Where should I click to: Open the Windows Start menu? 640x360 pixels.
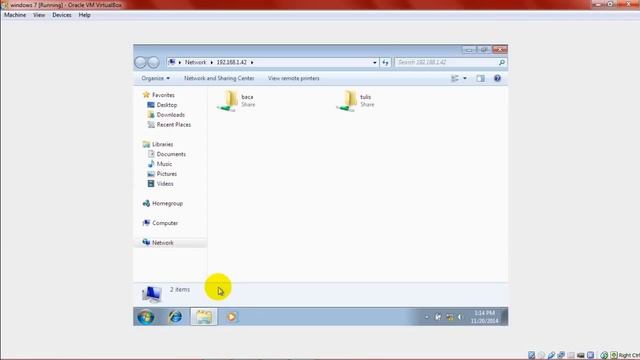point(146,317)
